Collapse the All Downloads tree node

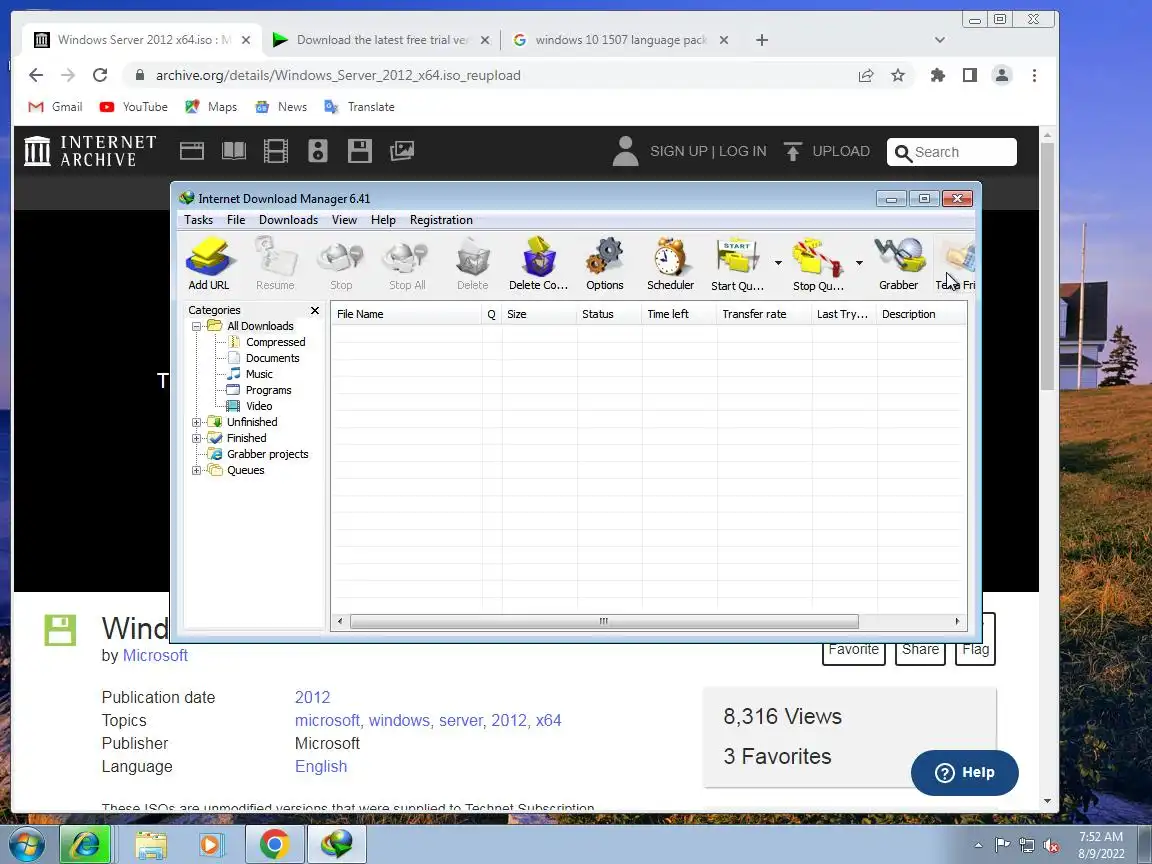[196, 326]
